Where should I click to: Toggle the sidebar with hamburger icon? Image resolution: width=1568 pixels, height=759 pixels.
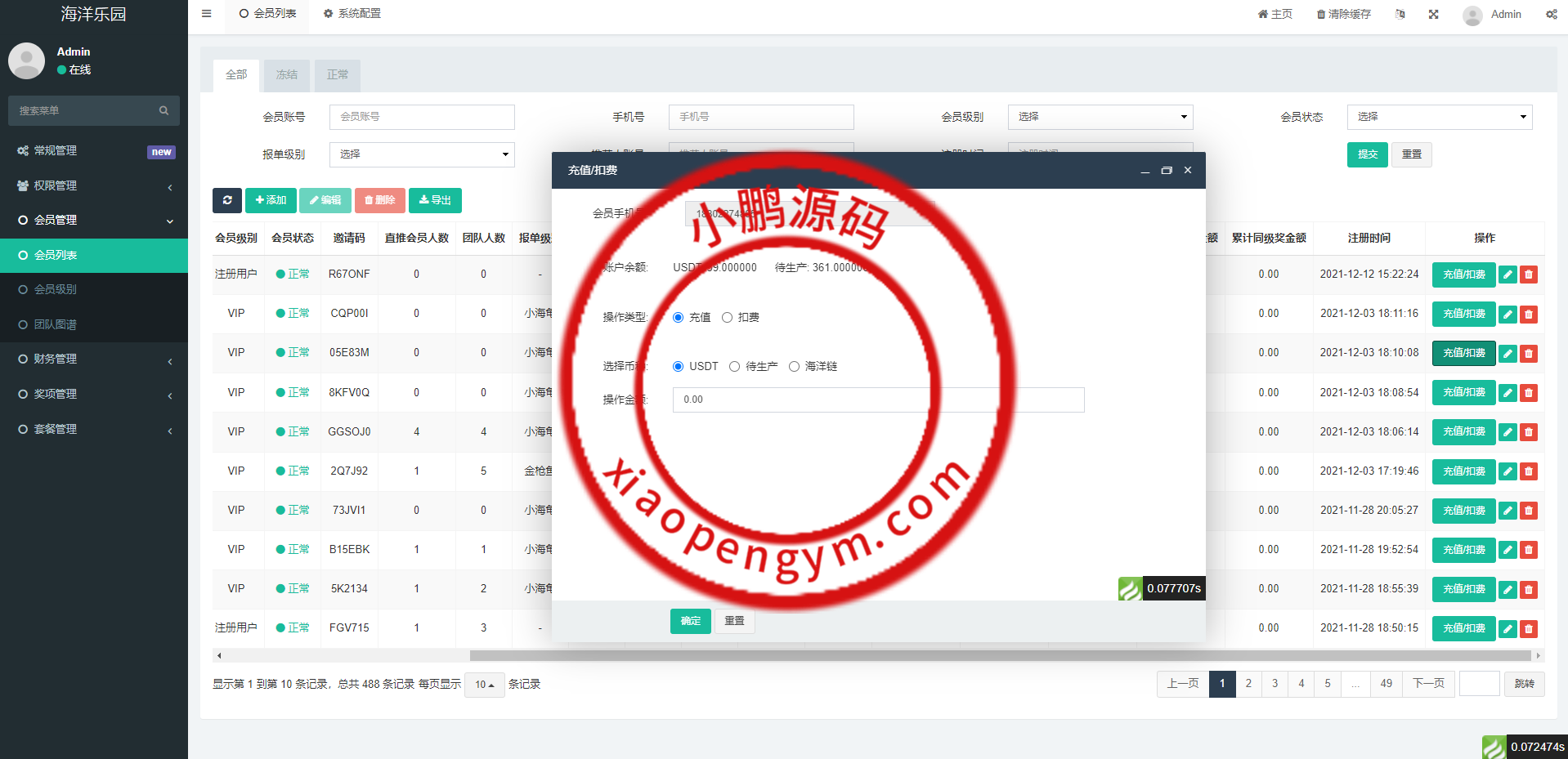point(206,14)
